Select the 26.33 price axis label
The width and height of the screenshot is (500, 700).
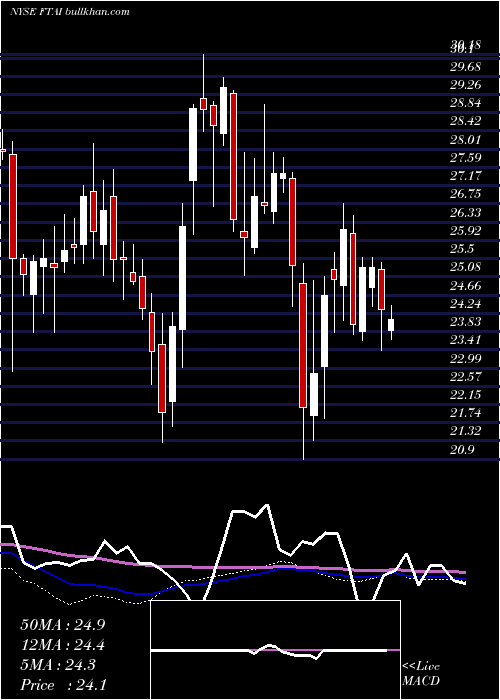tap(466, 212)
